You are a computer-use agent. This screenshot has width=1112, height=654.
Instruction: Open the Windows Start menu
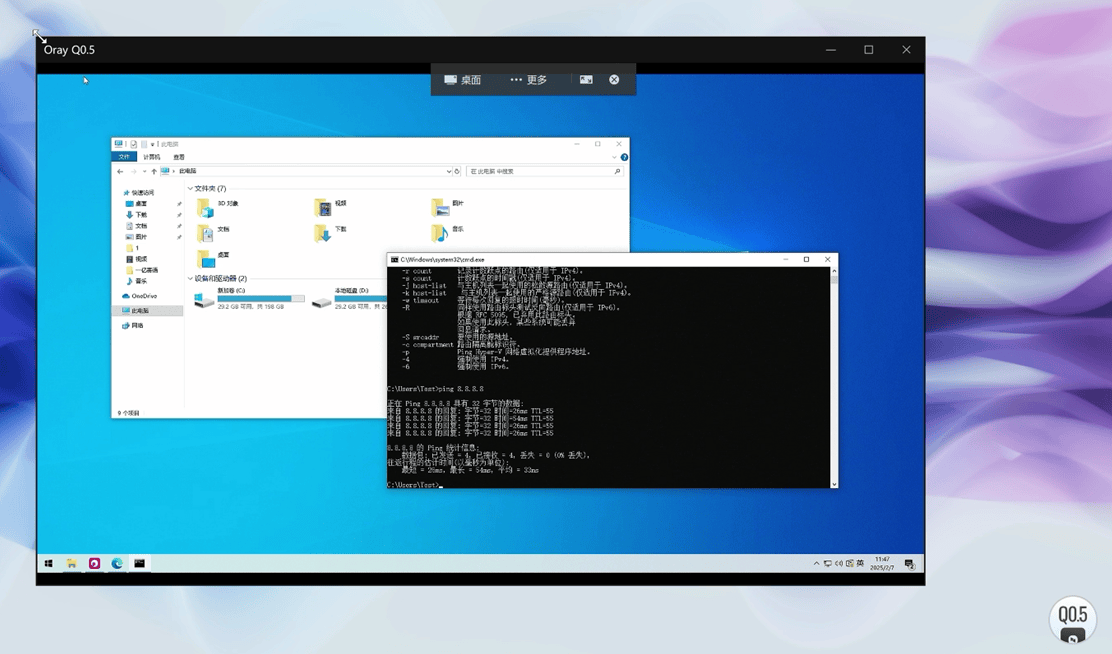[x=48, y=563]
